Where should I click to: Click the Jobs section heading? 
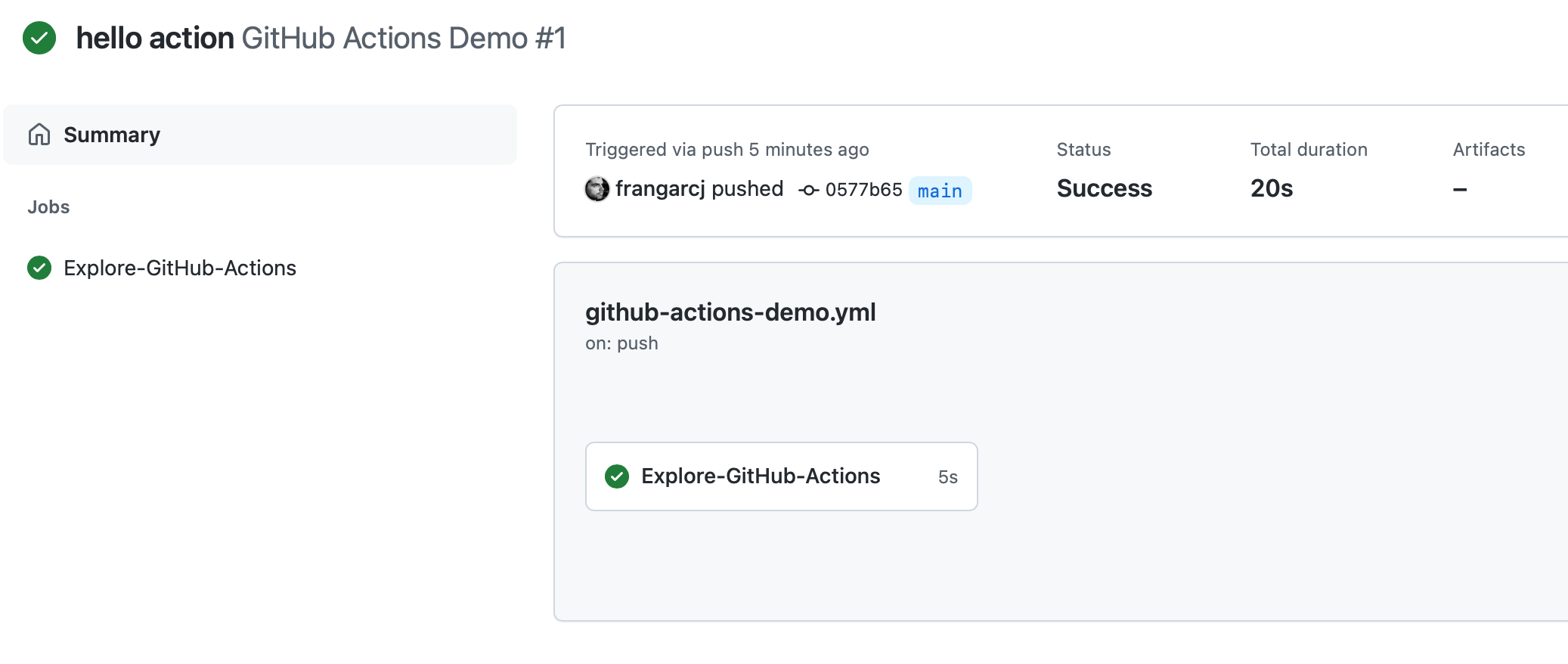[48, 207]
